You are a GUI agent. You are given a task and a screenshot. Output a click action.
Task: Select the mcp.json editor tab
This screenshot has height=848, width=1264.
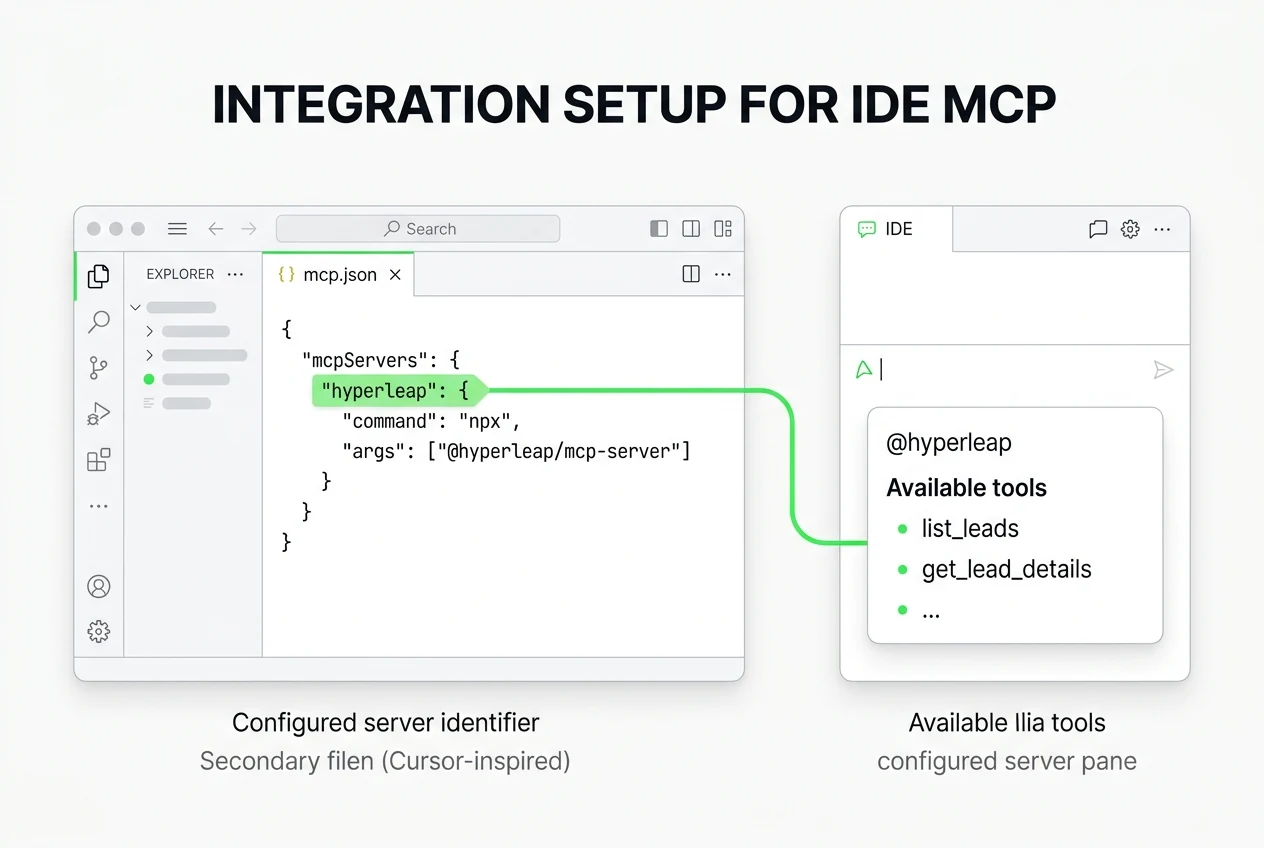(338, 274)
